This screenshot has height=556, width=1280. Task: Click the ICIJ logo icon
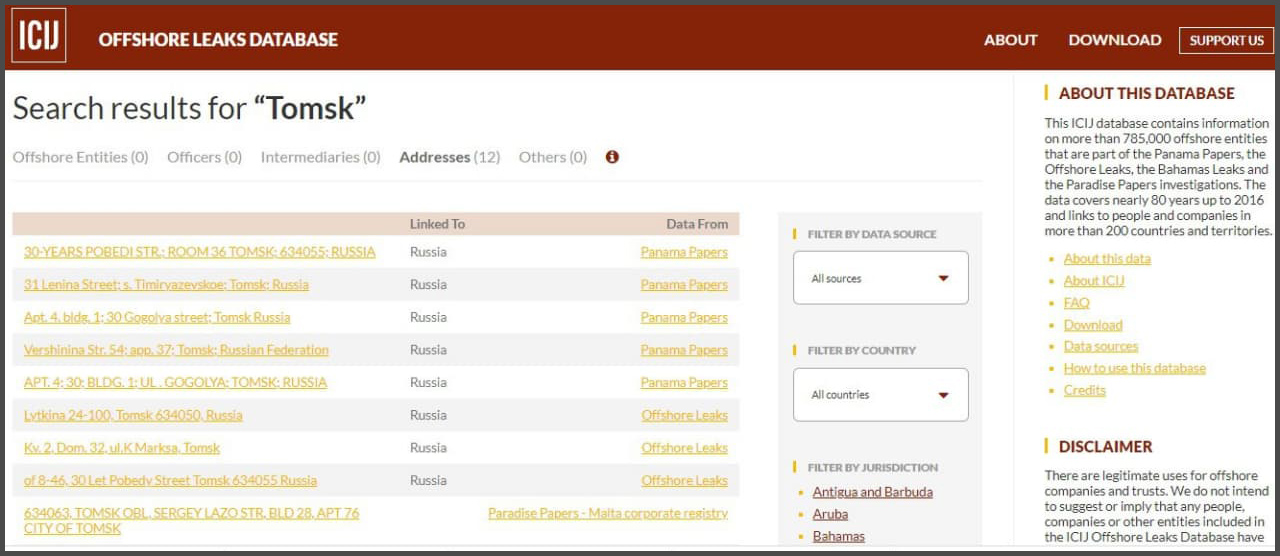39,36
